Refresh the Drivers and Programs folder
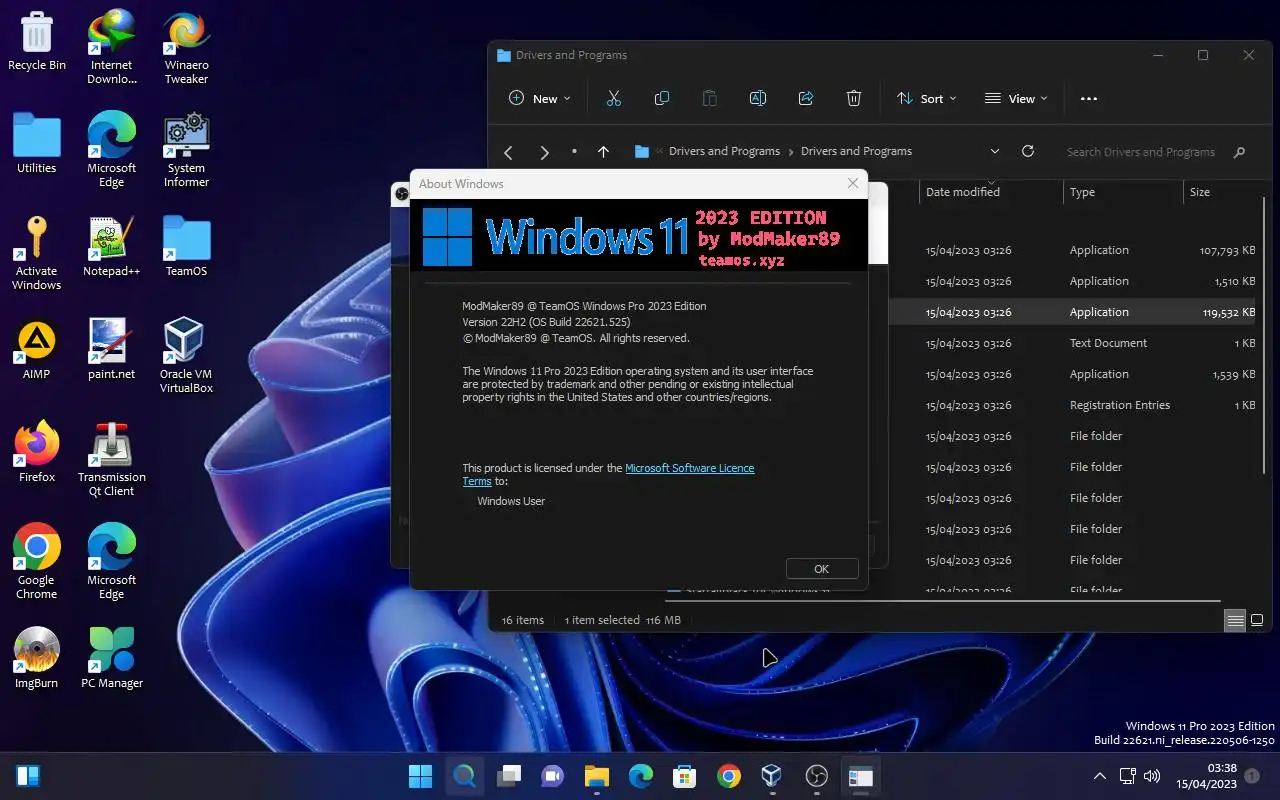 click(x=1027, y=151)
